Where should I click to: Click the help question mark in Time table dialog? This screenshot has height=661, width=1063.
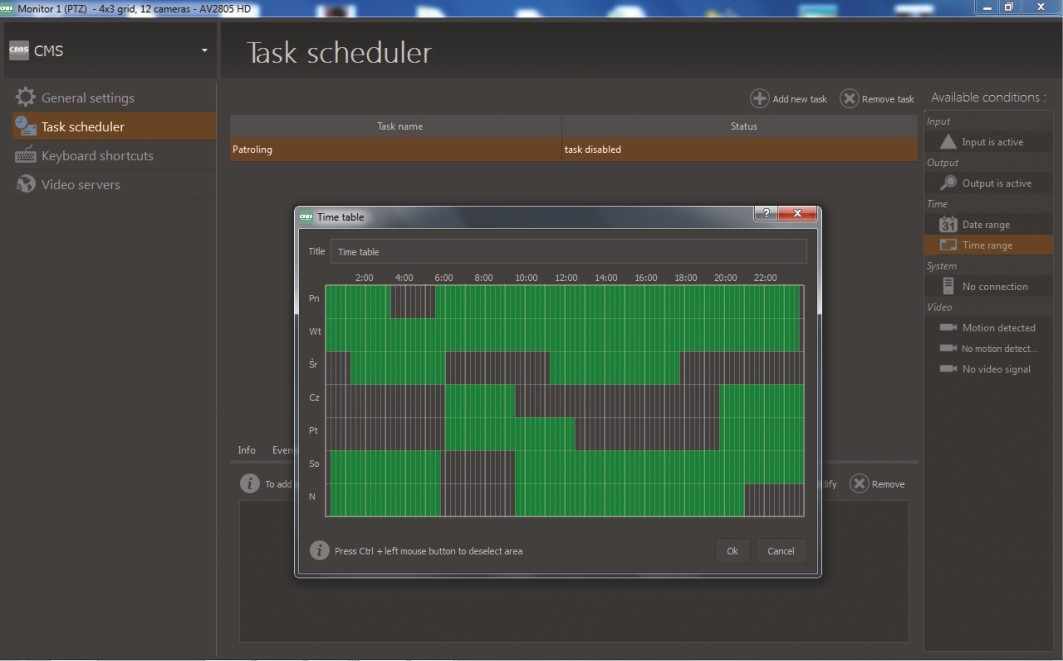(x=765, y=214)
